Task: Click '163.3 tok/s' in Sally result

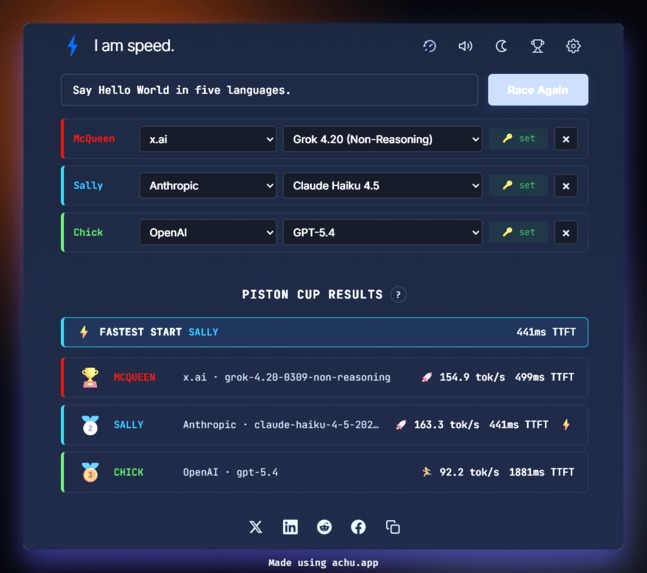Action: pyautogui.click(x=446, y=424)
